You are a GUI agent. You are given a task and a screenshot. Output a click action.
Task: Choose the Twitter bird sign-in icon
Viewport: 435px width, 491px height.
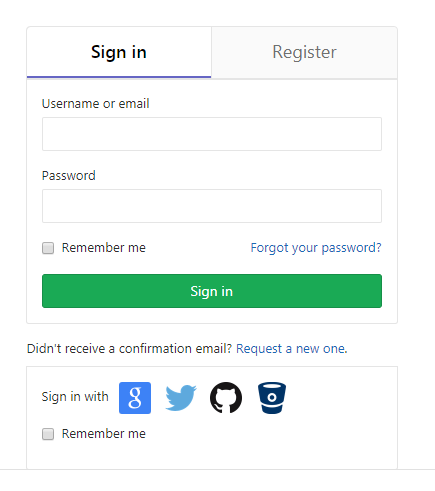click(181, 398)
